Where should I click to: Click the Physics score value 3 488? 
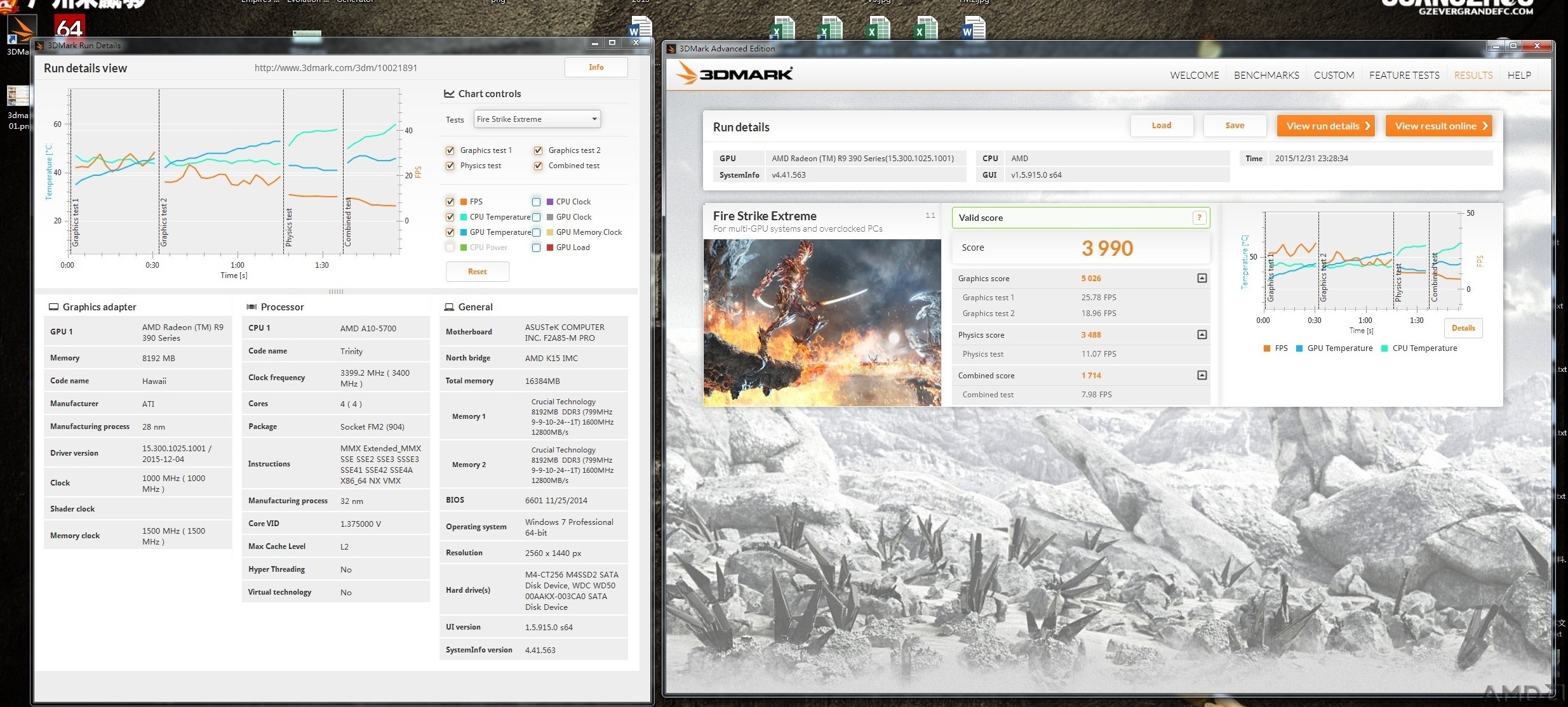pos(1091,335)
